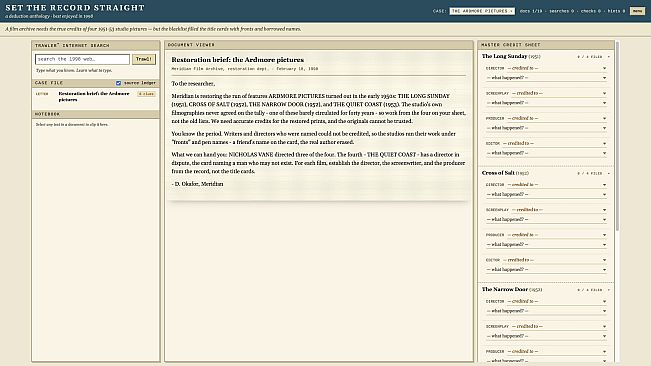Click the Set the Record Straight title
Image resolution: width=651 pixels, height=366 pixels.
pyautogui.click(x=75, y=8)
